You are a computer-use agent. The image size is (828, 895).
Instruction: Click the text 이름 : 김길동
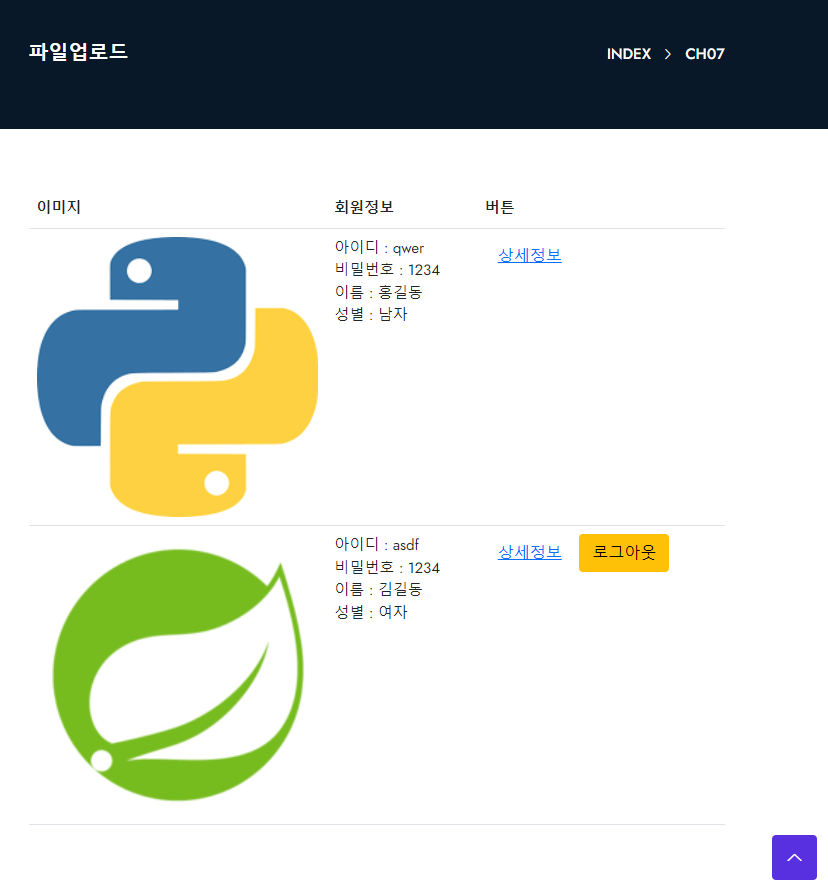(x=378, y=589)
